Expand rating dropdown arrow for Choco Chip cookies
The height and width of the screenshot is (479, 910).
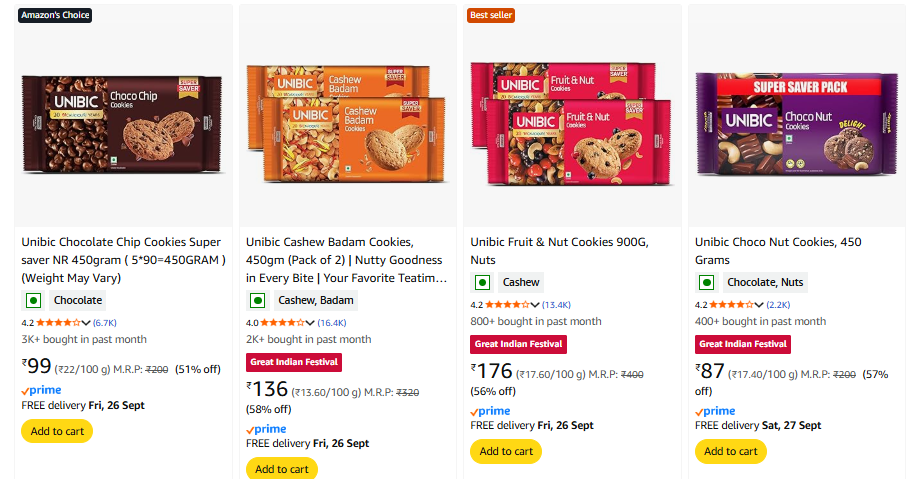(x=86, y=323)
